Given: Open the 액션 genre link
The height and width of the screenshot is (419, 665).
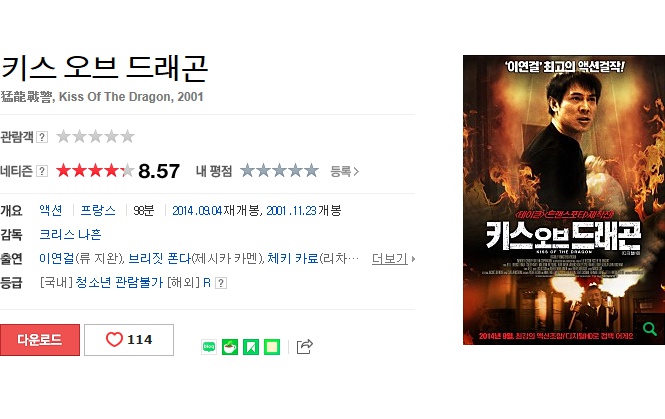Looking at the screenshot, I should pos(51,210).
